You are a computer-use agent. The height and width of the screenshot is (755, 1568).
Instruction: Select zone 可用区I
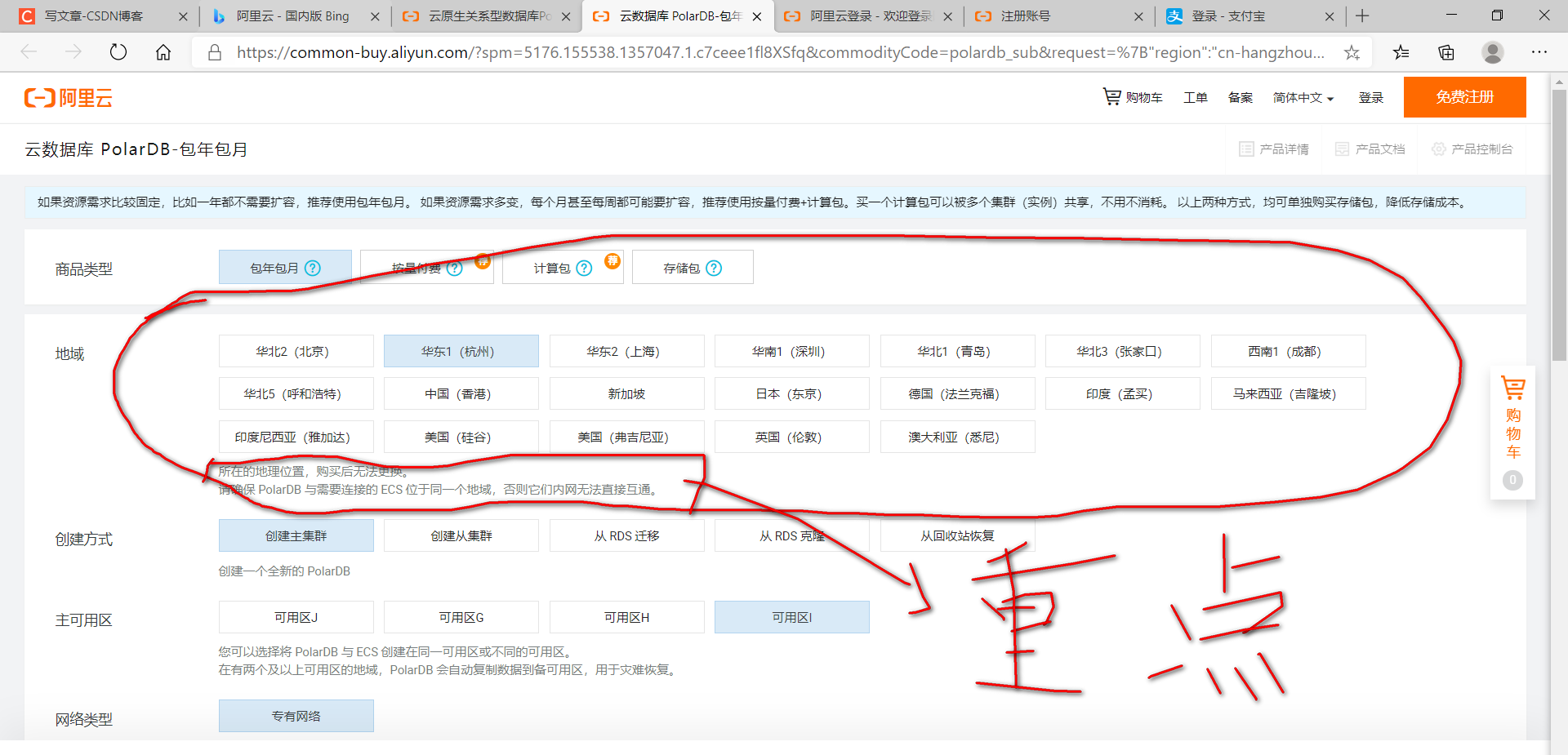pyautogui.click(x=792, y=617)
